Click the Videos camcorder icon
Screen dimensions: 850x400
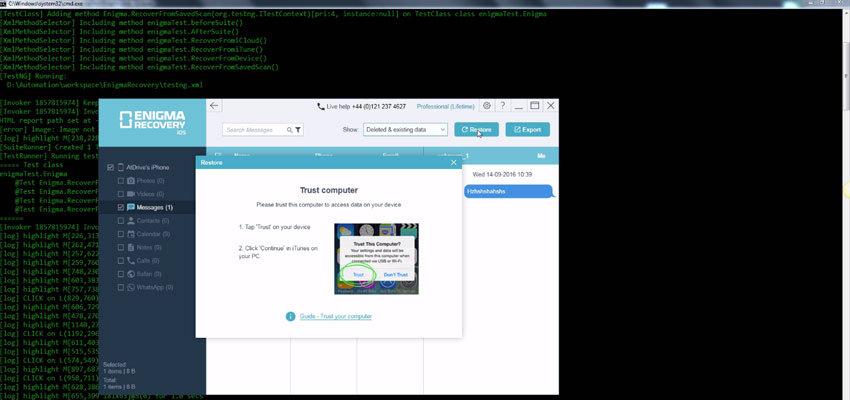131,193
